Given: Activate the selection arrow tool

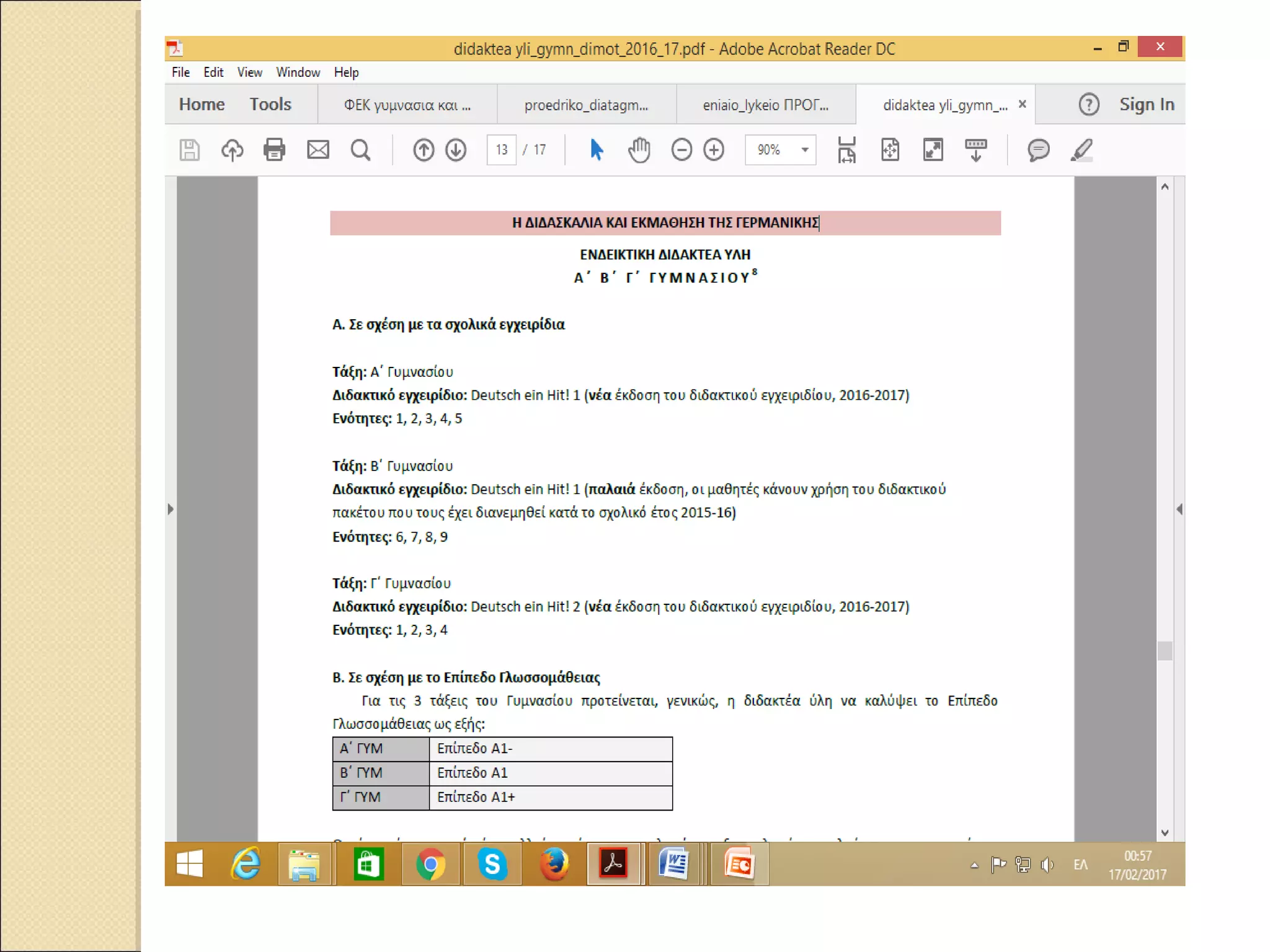Looking at the screenshot, I should (596, 150).
